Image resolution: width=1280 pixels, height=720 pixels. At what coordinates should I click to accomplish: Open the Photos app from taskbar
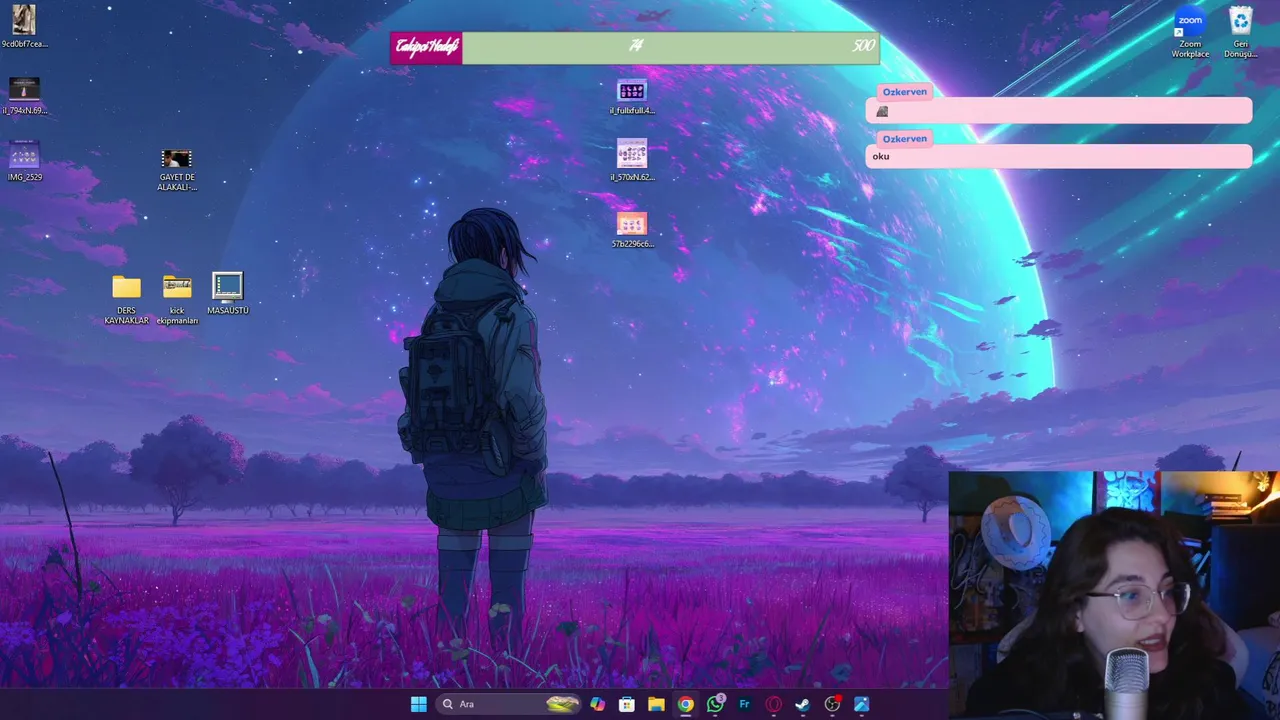tap(861, 704)
